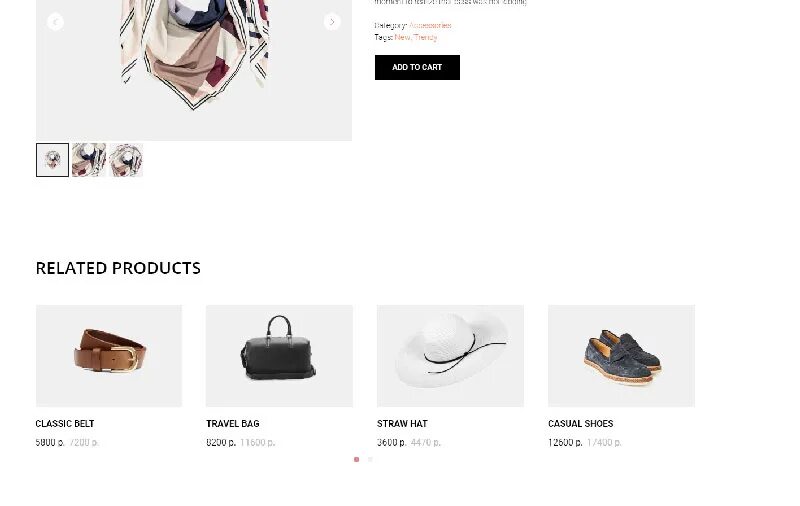
Task: Open the Trendy tag link
Action: (426, 37)
